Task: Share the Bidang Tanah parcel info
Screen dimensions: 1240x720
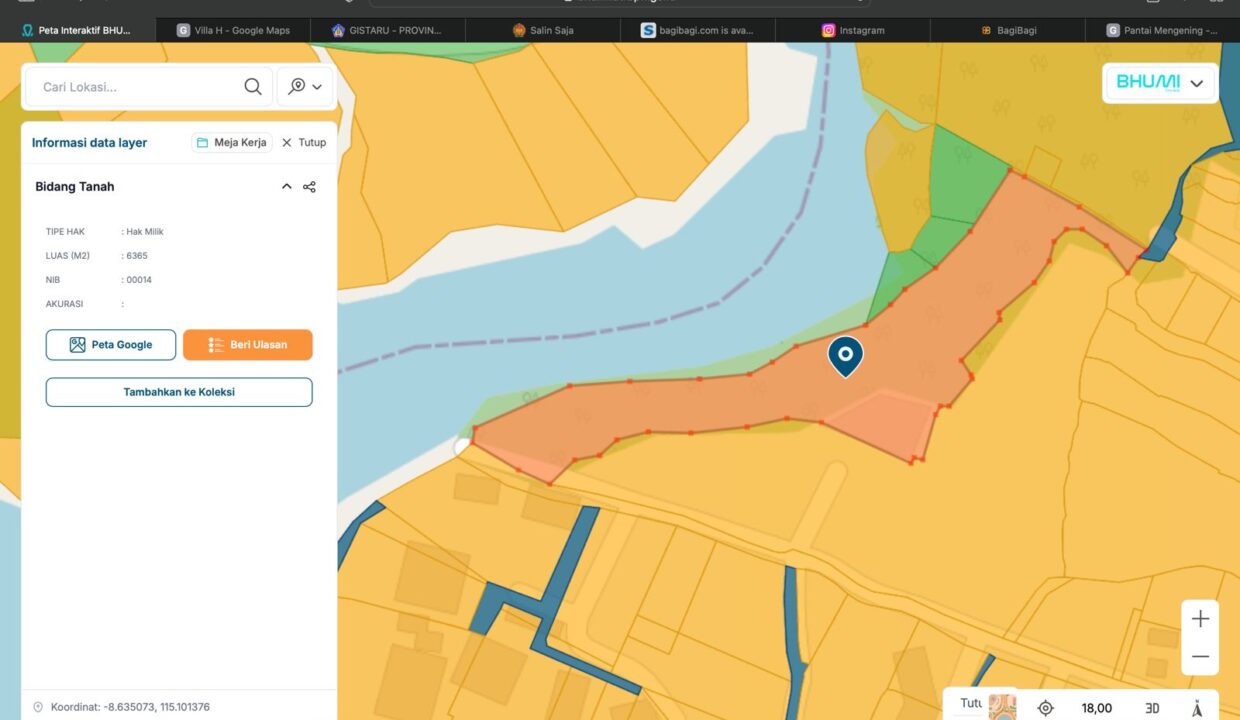Action: coord(310,187)
